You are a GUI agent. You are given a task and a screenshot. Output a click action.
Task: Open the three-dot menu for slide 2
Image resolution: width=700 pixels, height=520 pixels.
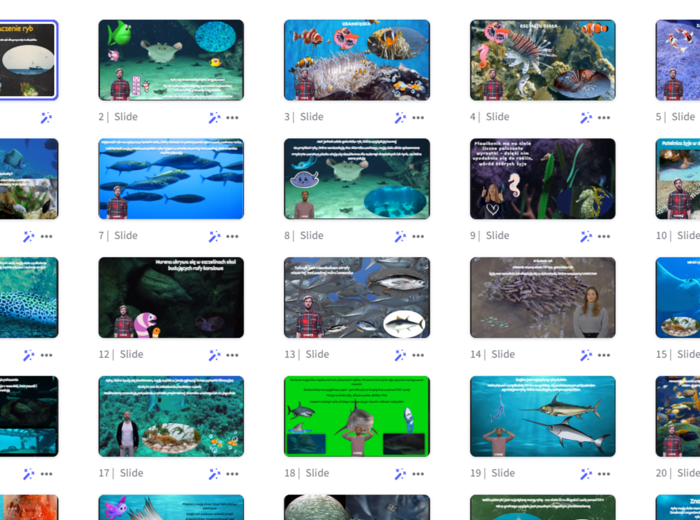[232, 118]
